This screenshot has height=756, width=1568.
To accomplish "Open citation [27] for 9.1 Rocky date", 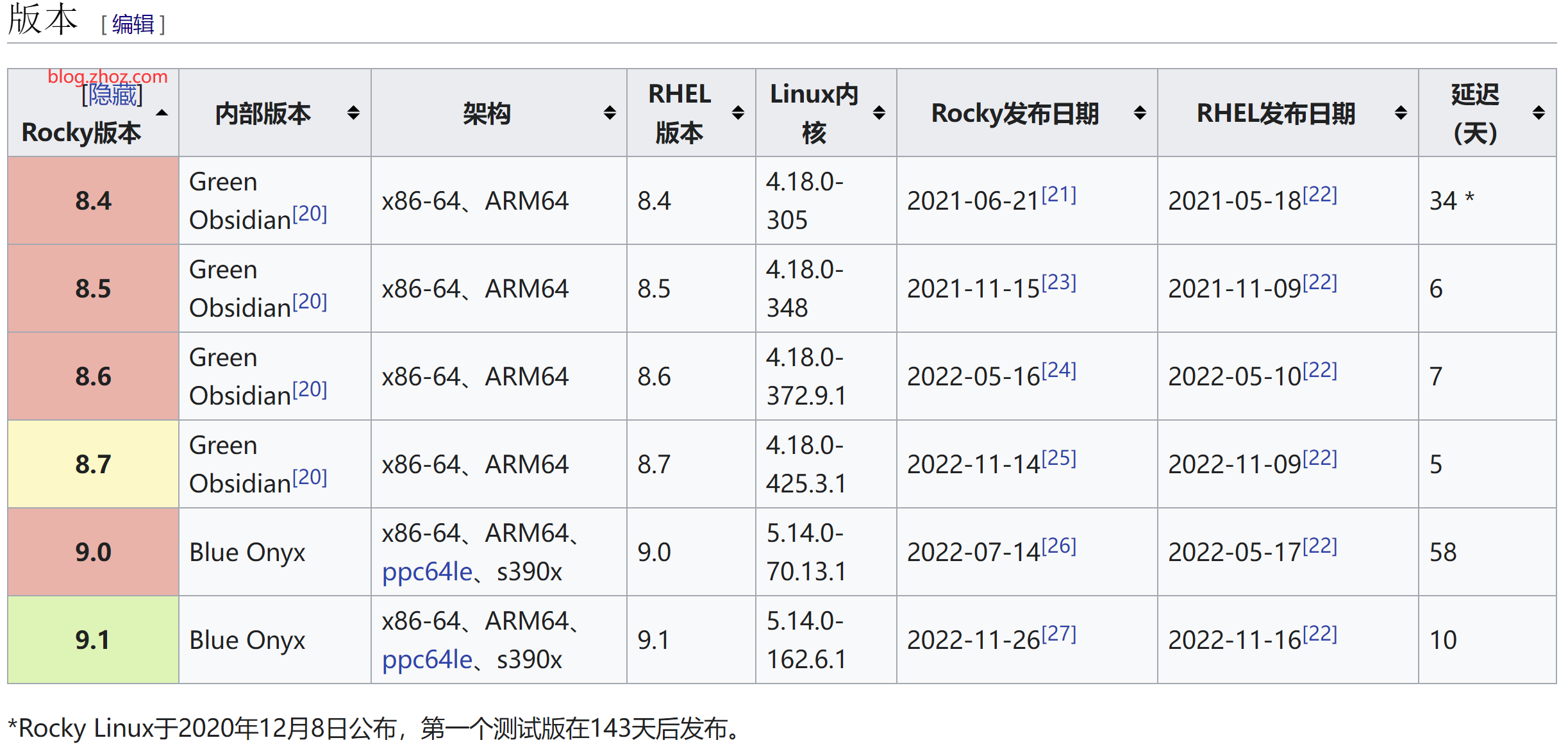I will tap(1058, 634).
